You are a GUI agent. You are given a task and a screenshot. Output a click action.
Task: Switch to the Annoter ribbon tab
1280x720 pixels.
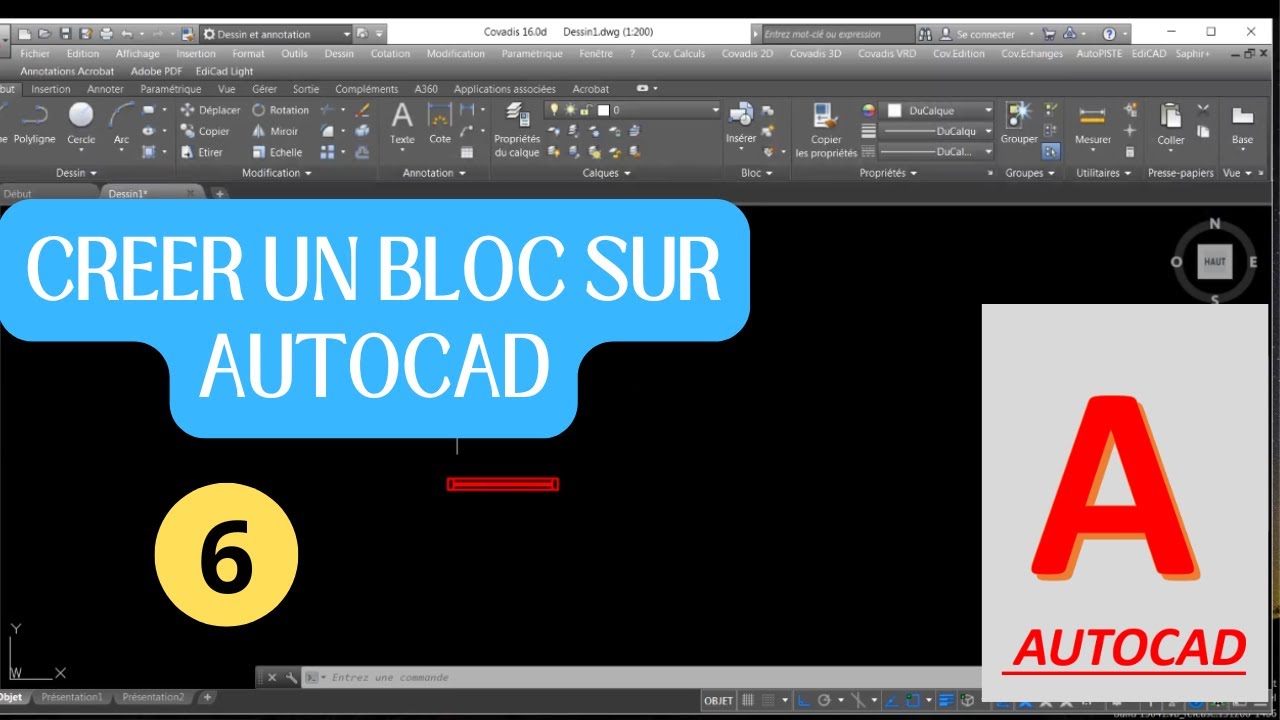pyautogui.click(x=106, y=89)
